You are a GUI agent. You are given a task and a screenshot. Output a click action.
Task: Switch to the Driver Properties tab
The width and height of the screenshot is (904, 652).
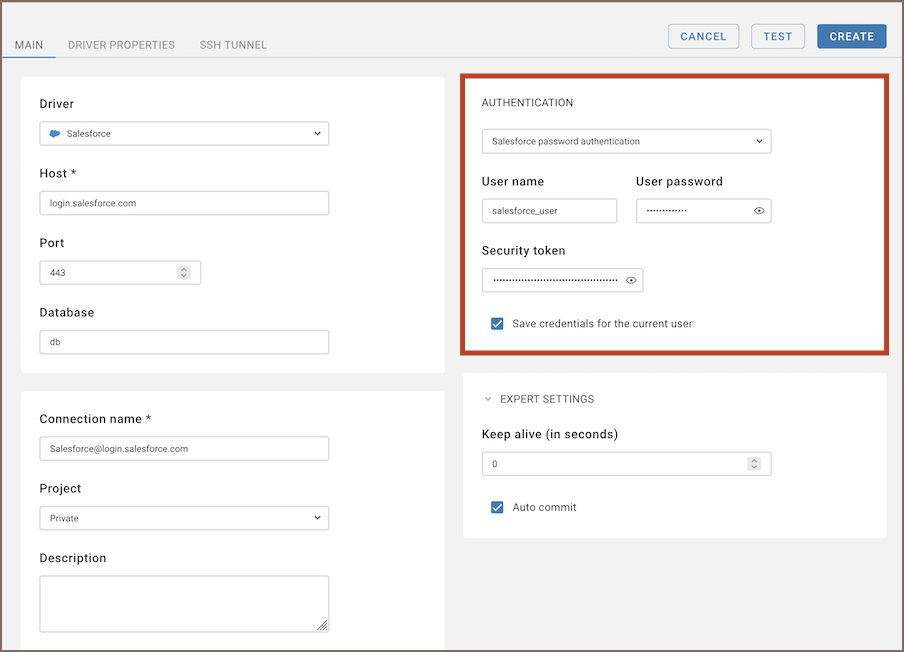tap(121, 45)
